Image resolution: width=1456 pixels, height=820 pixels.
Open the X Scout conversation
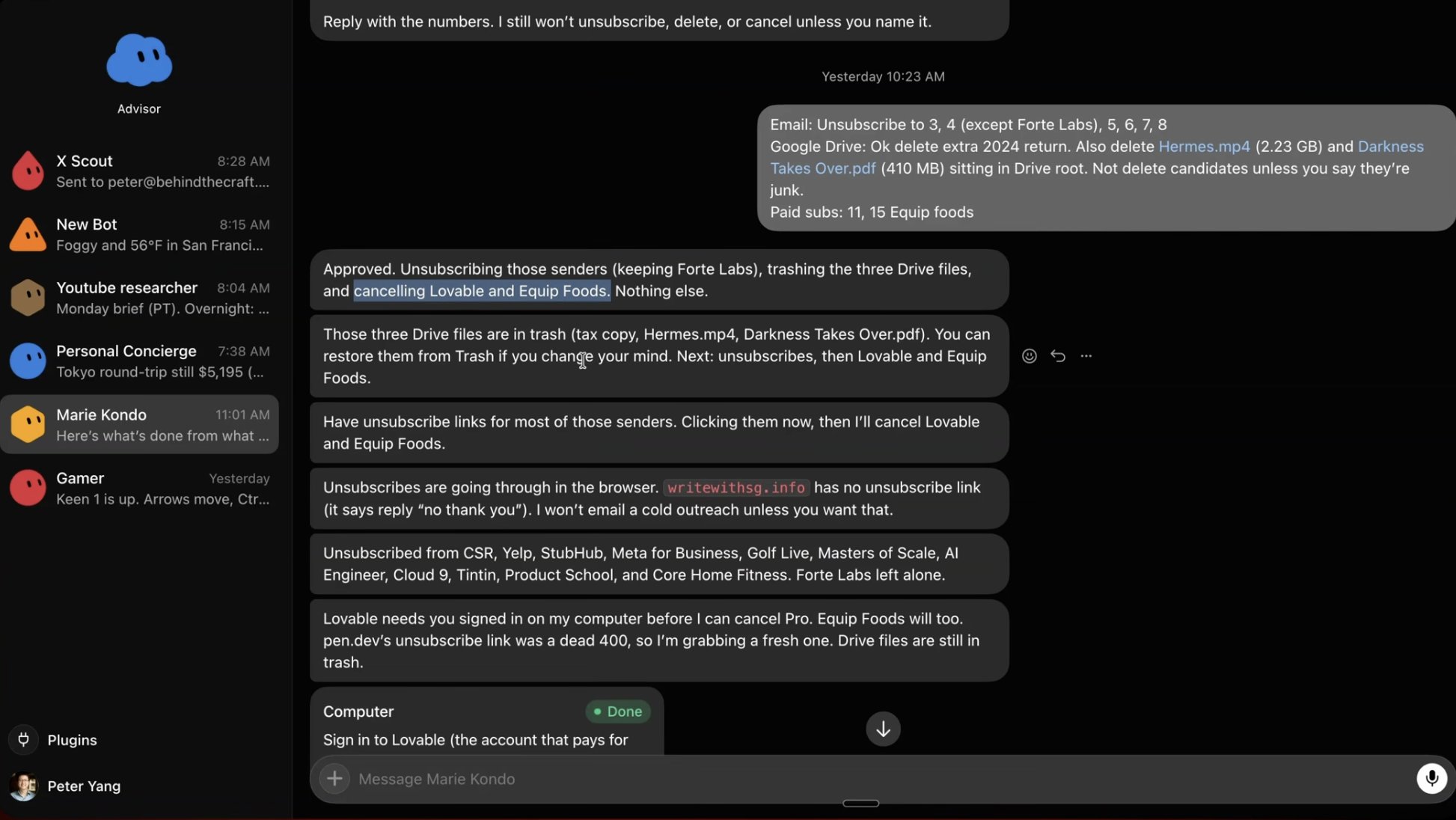(x=140, y=171)
